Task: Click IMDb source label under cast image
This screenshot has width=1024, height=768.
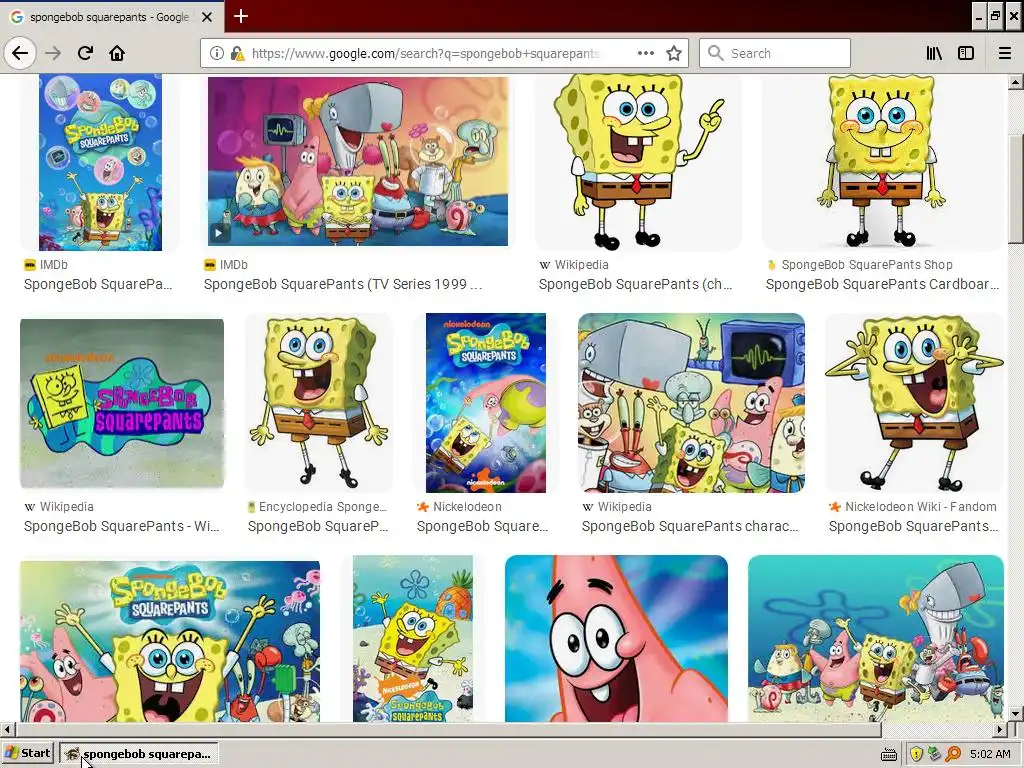Action: tap(233, 264)
